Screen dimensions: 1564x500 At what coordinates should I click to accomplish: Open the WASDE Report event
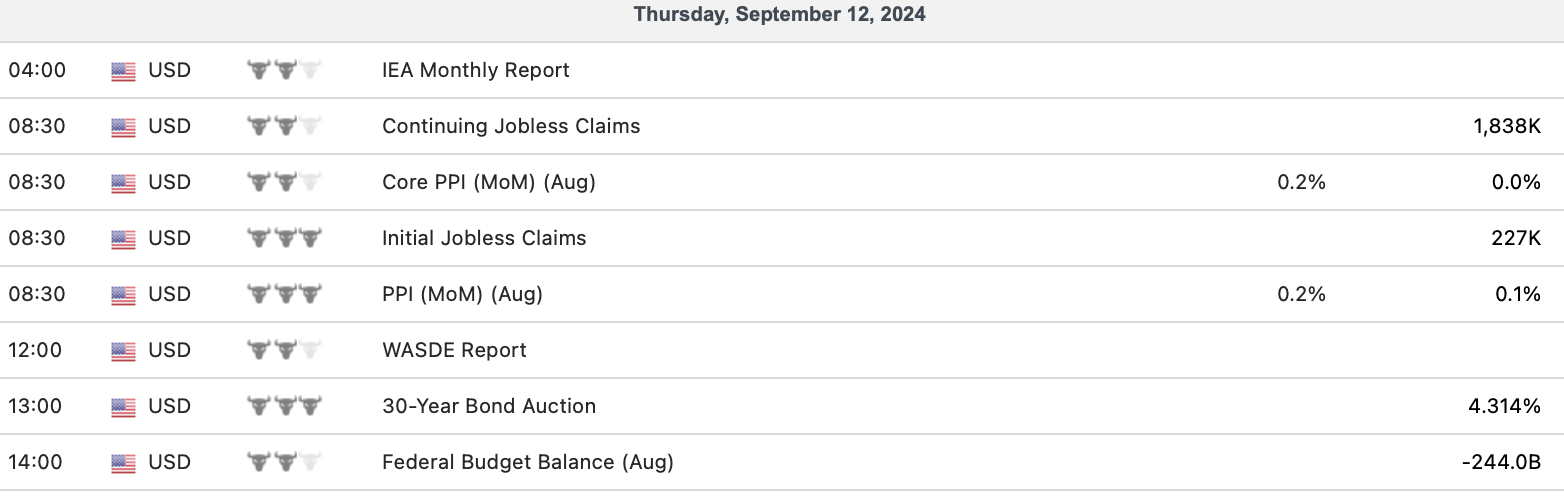coord(454,351)
